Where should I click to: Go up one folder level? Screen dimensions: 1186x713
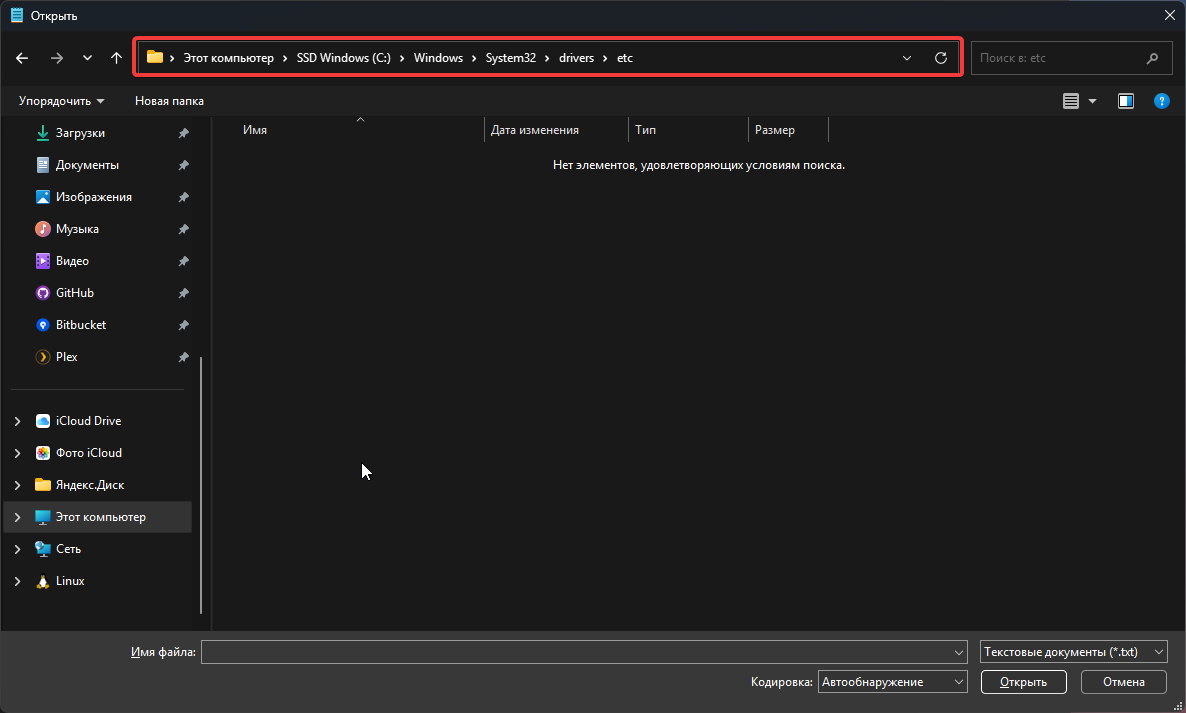pyautogui.click(x=116, y=58)
